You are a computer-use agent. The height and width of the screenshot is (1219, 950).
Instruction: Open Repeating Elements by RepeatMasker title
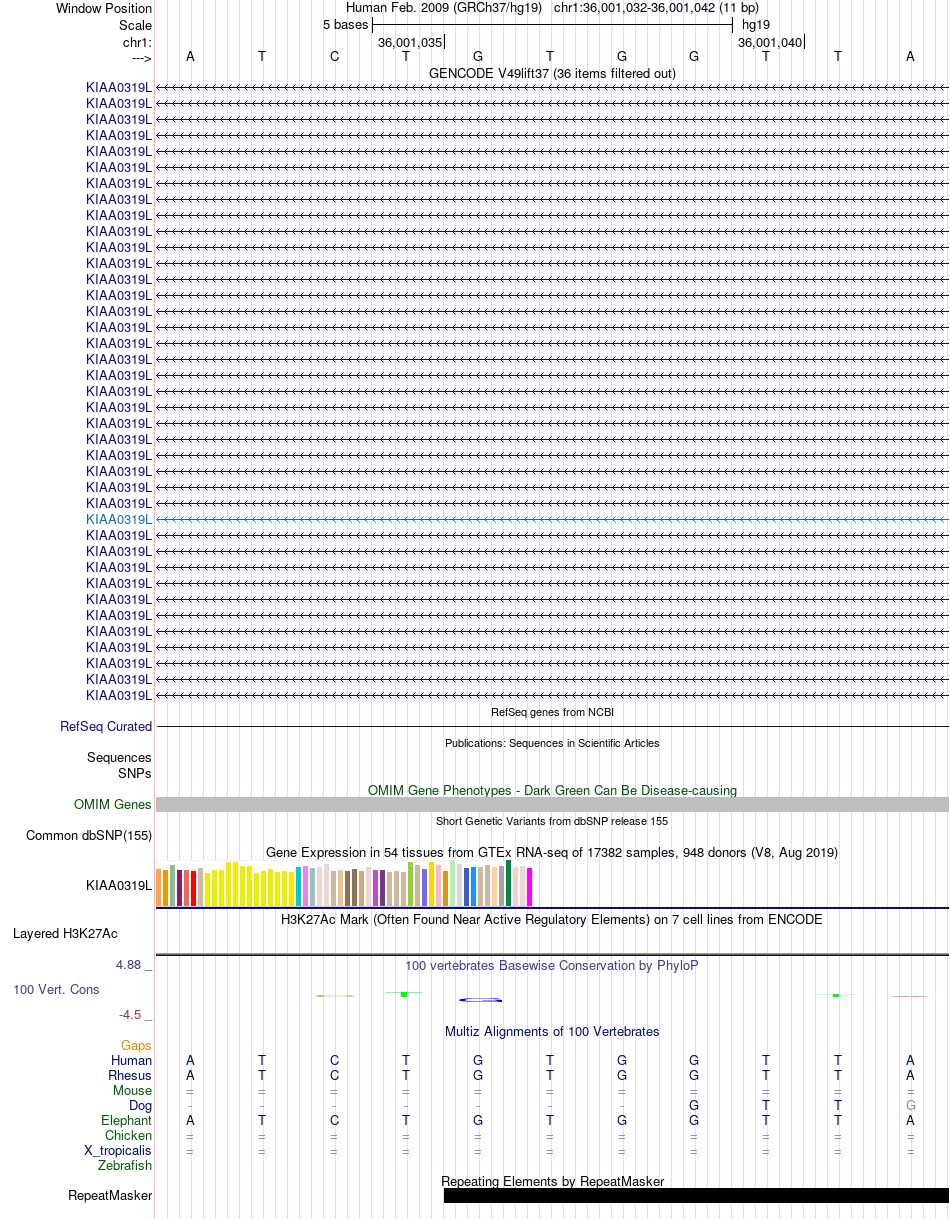click(x=552, y=1181)
